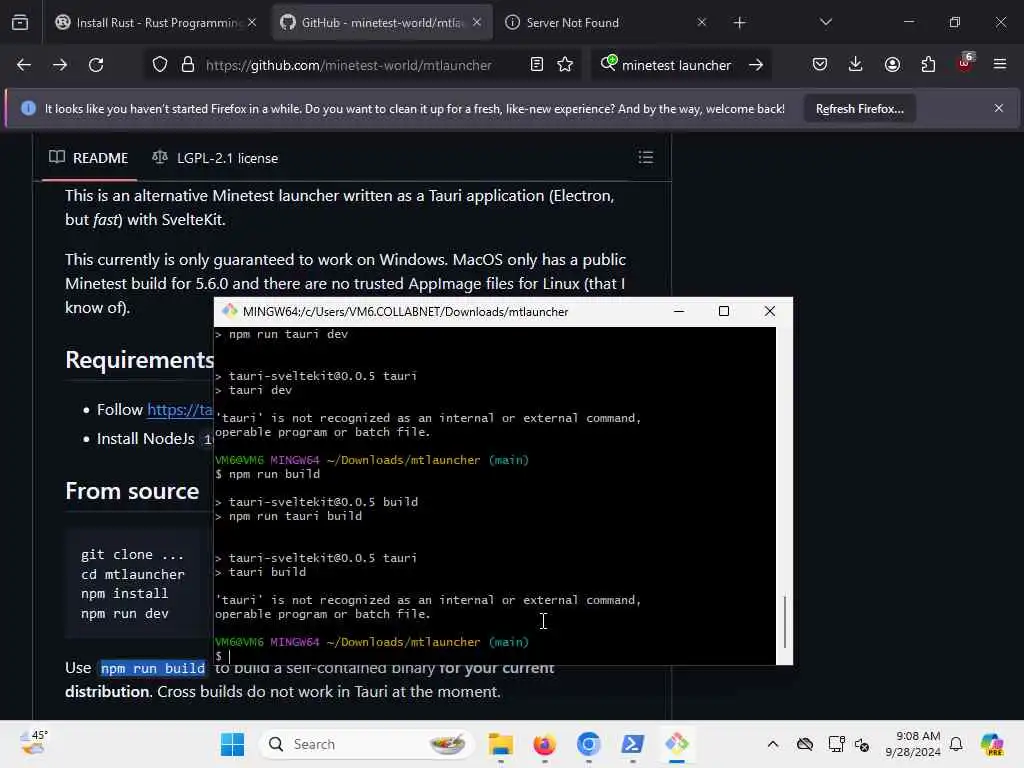Open the blue circular taskbar app

(x=588, y=744)
